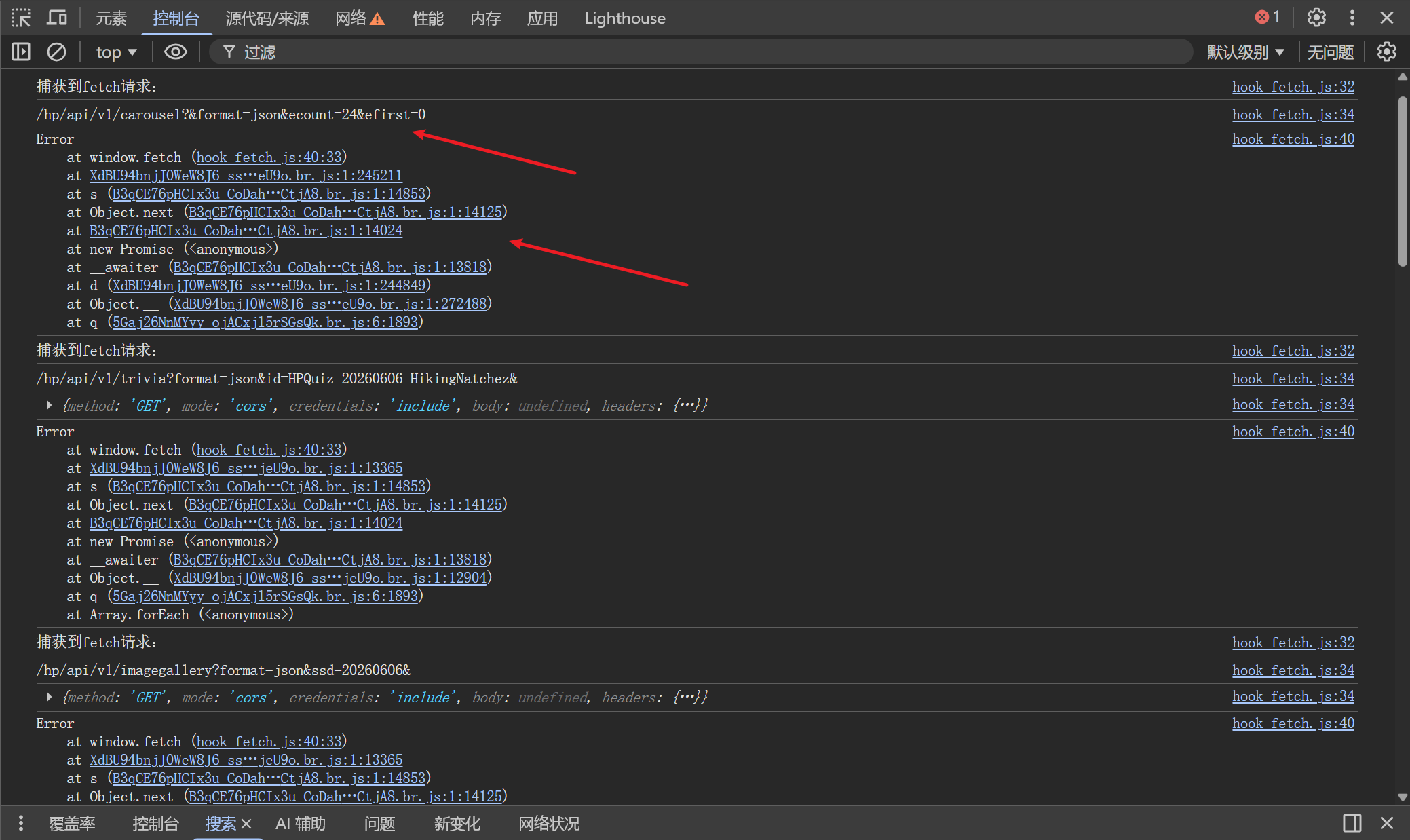The image size is (1410, 840).
Task: Switch to the 源代码/来源 tab
Action: pyautogui.click(x=267, y=18)
